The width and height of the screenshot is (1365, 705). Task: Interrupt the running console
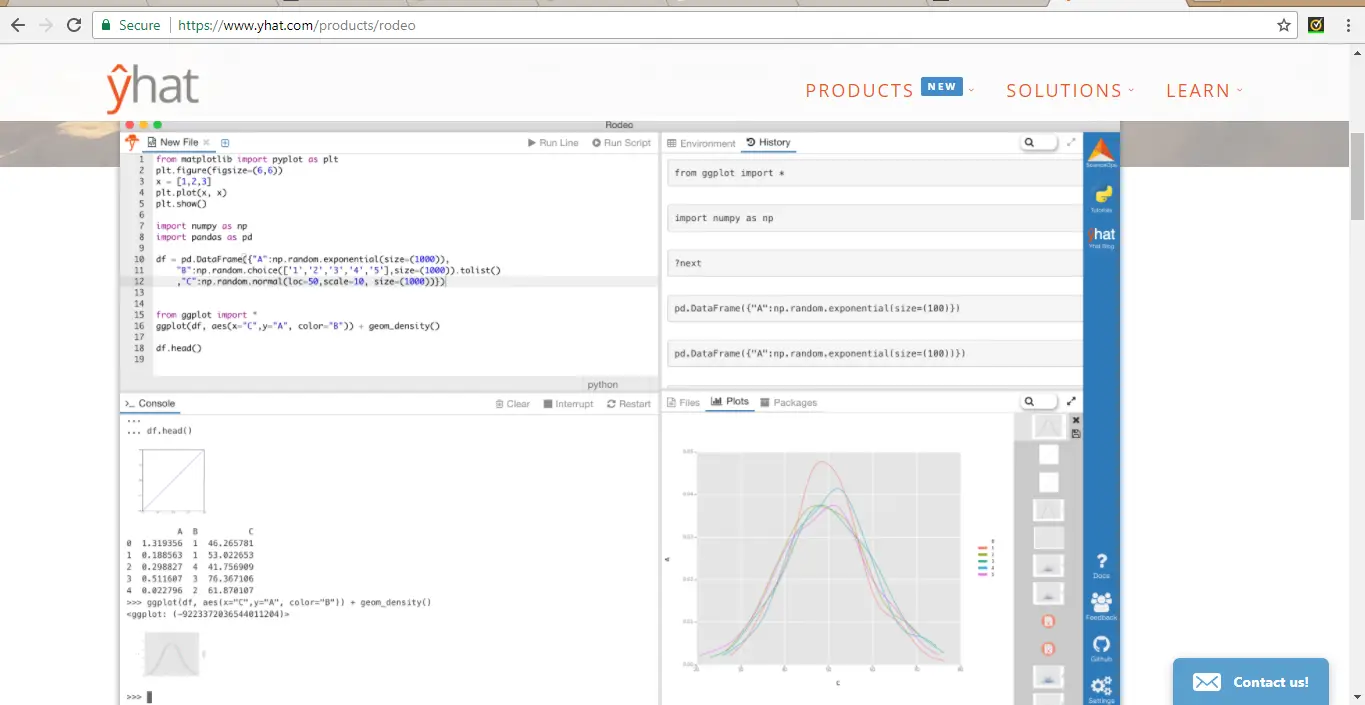(568, 404)
